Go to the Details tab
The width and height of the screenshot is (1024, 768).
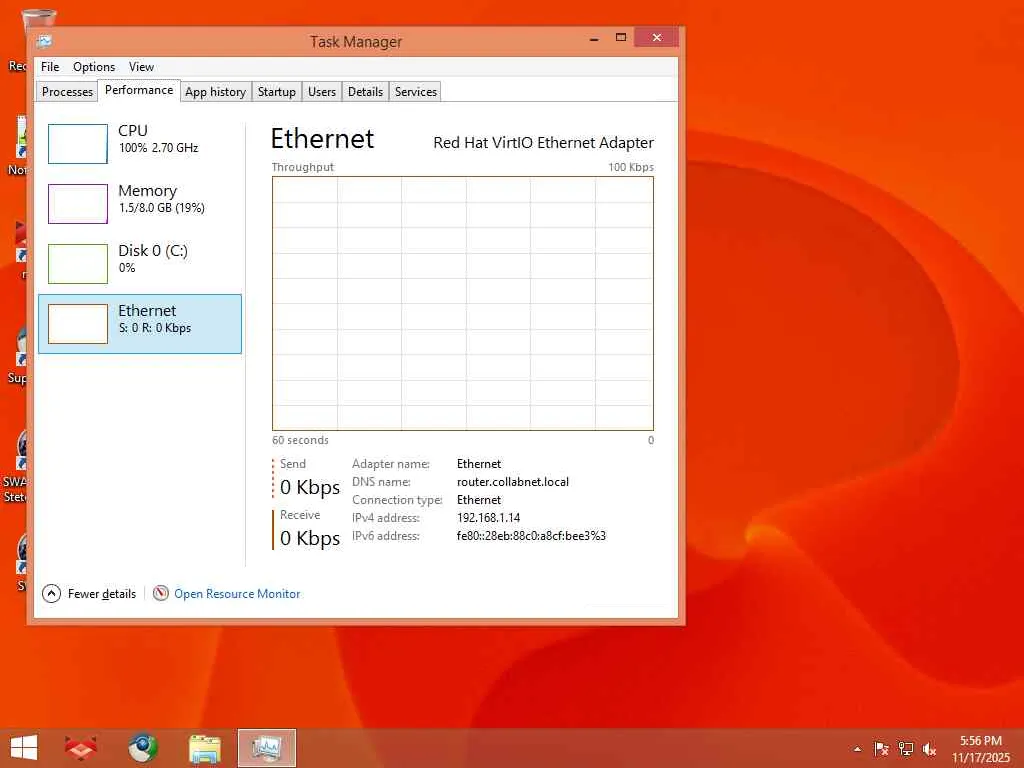365,91
